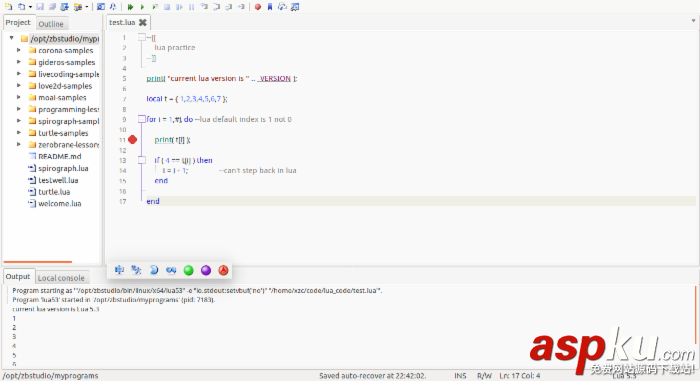Click the _VERSION identifier on line 5

coord(274,78)
